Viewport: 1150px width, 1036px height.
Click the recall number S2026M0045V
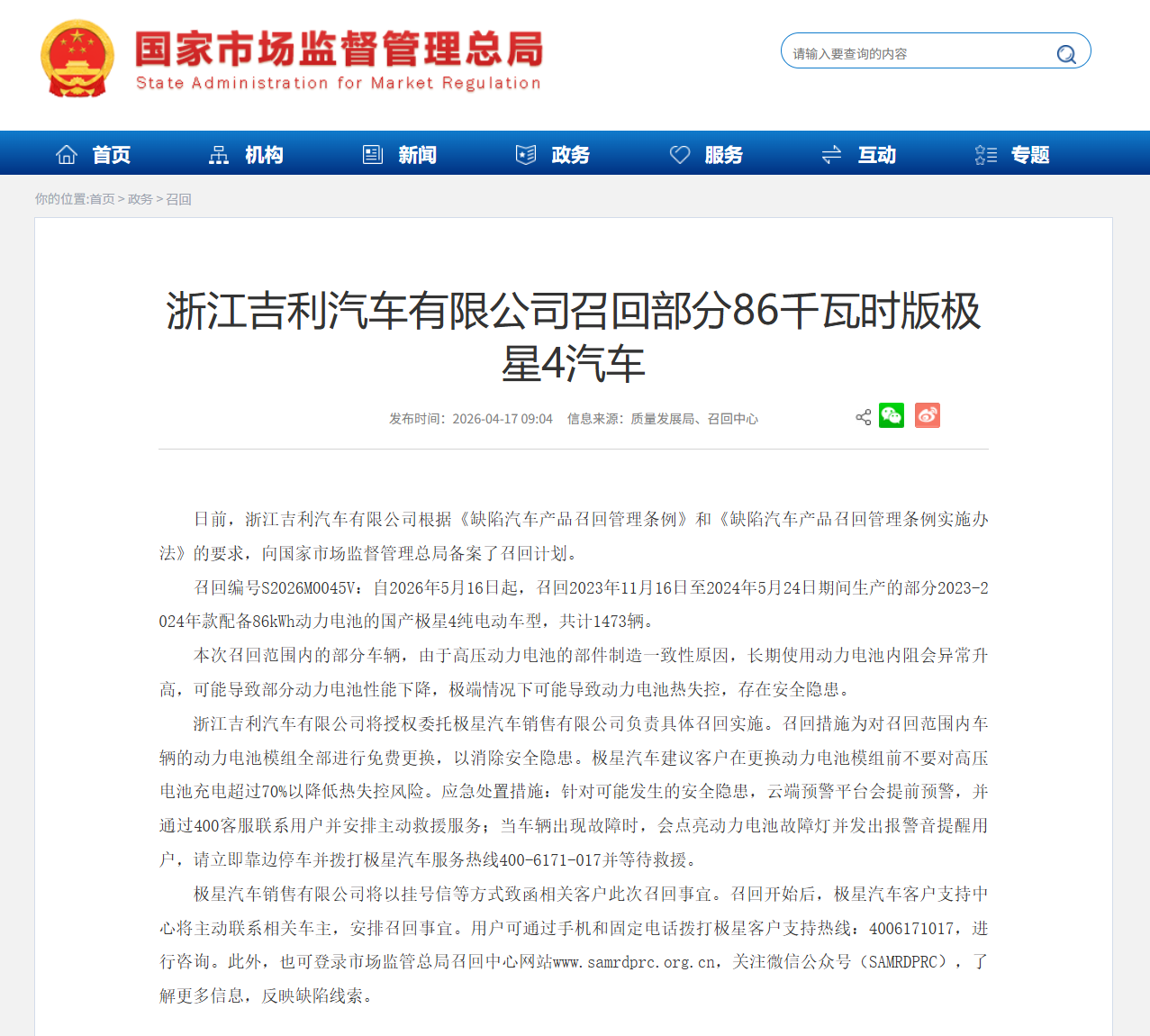310,588
